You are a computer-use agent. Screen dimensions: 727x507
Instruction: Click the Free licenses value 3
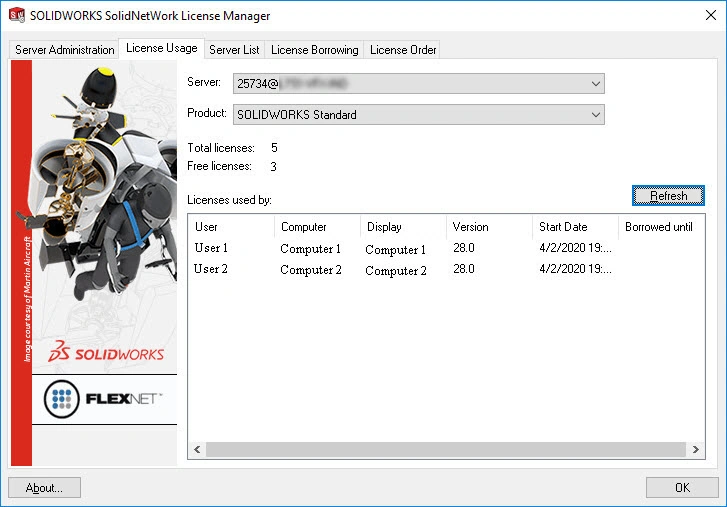click(274, 166)
